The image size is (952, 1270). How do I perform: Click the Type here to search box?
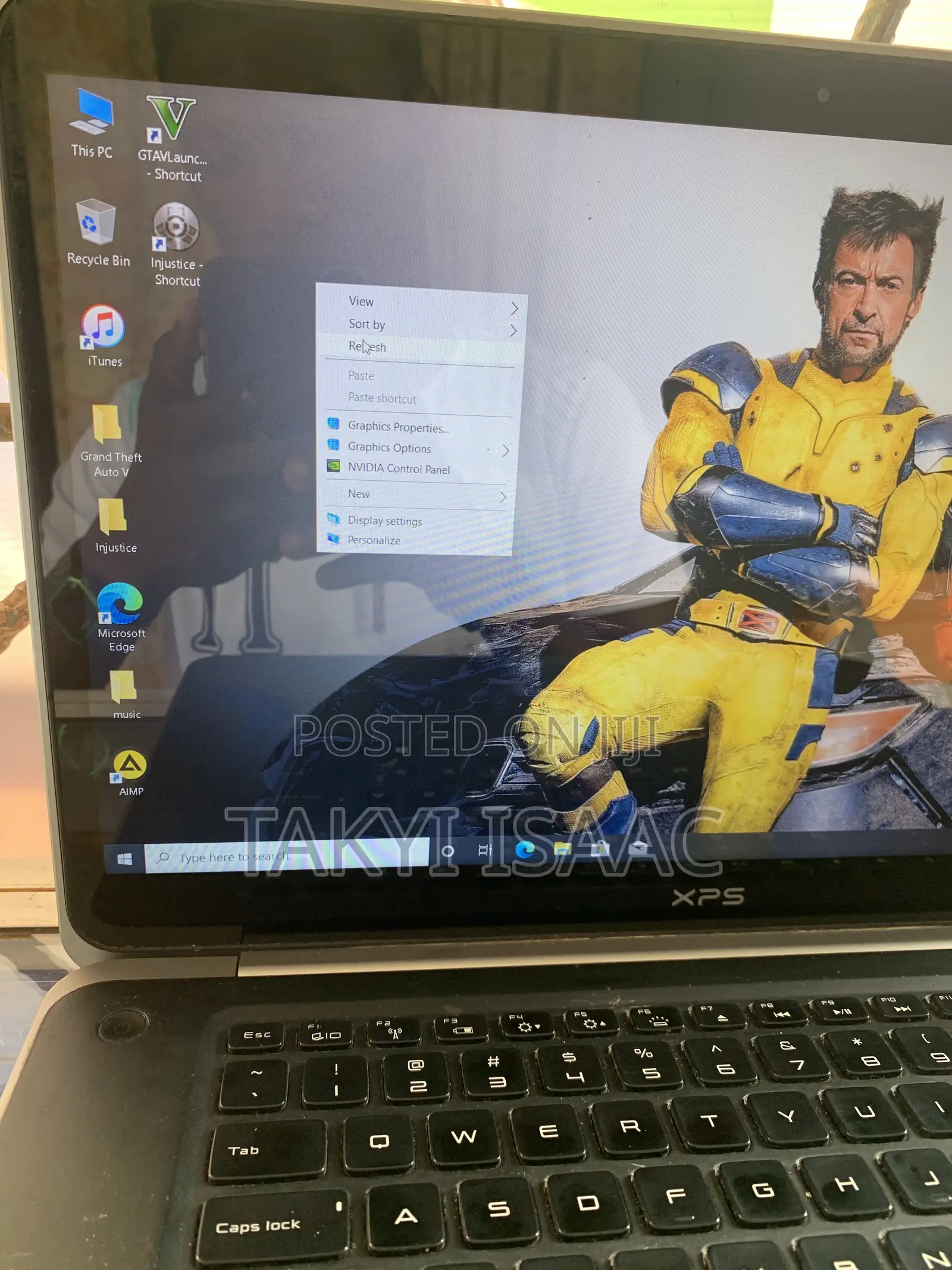[x=287, y=856]
